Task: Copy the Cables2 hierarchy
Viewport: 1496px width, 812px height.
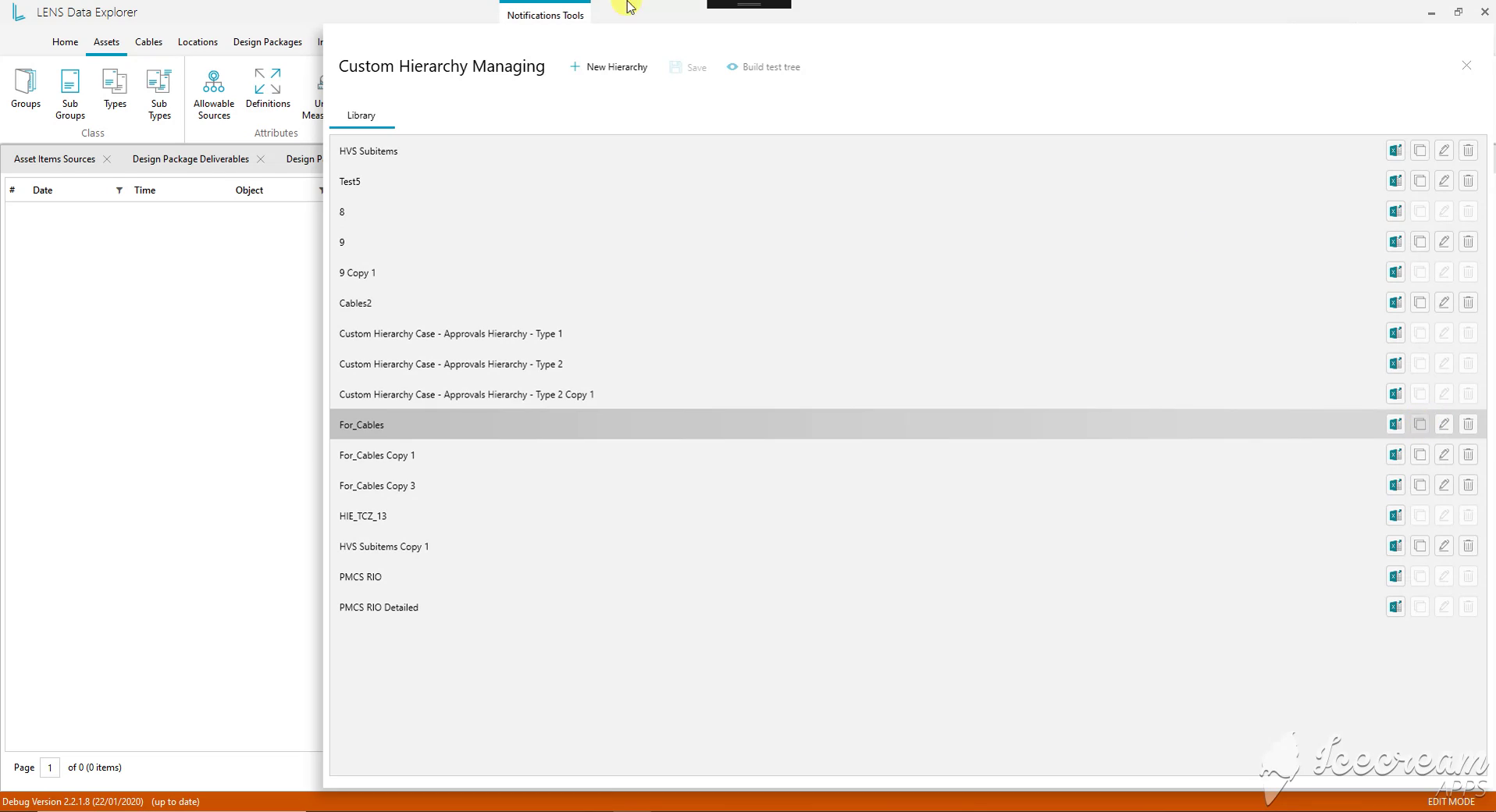Action: pyautogui.click(x=1419, y=303)
